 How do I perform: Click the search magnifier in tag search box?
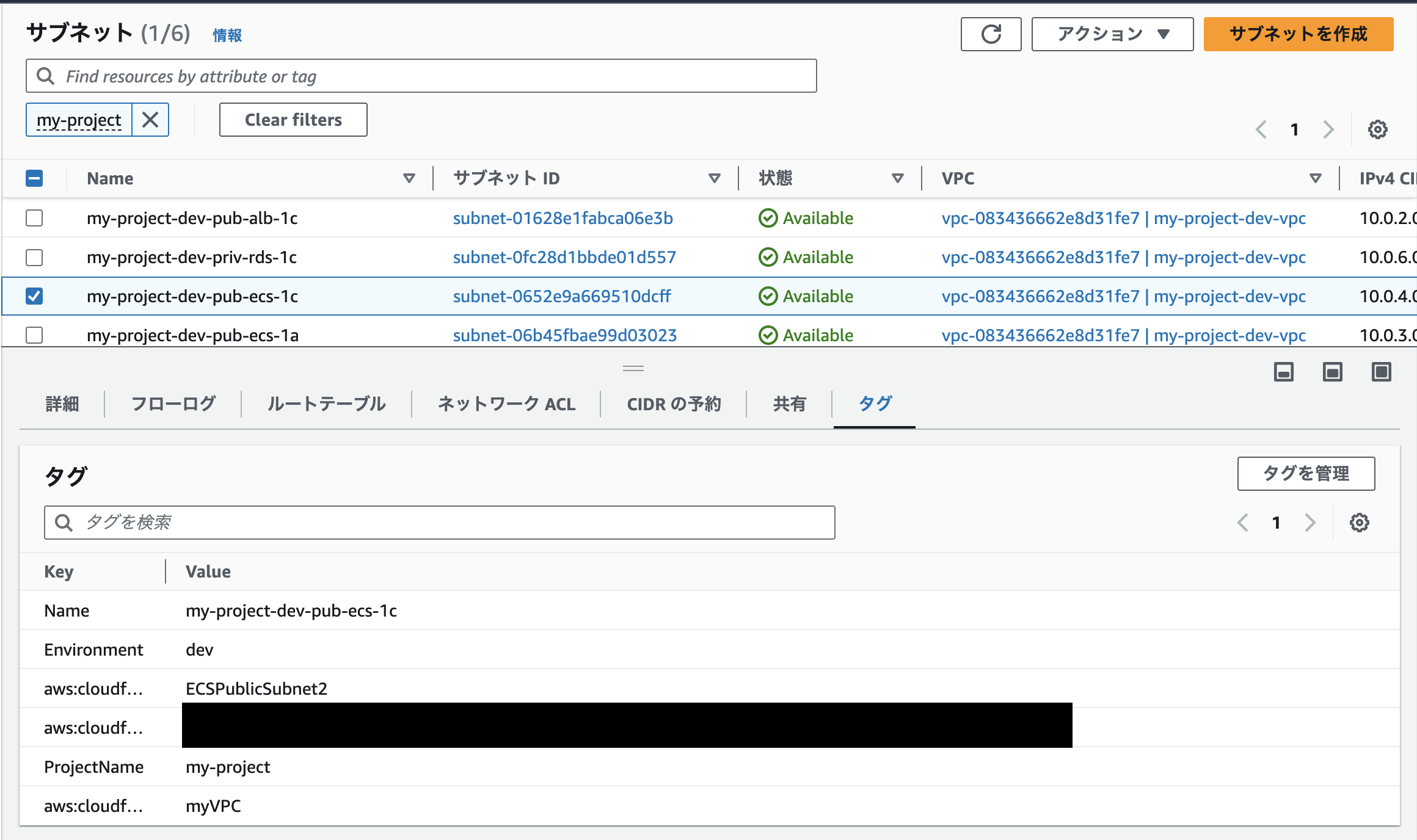tap(64, 523)
